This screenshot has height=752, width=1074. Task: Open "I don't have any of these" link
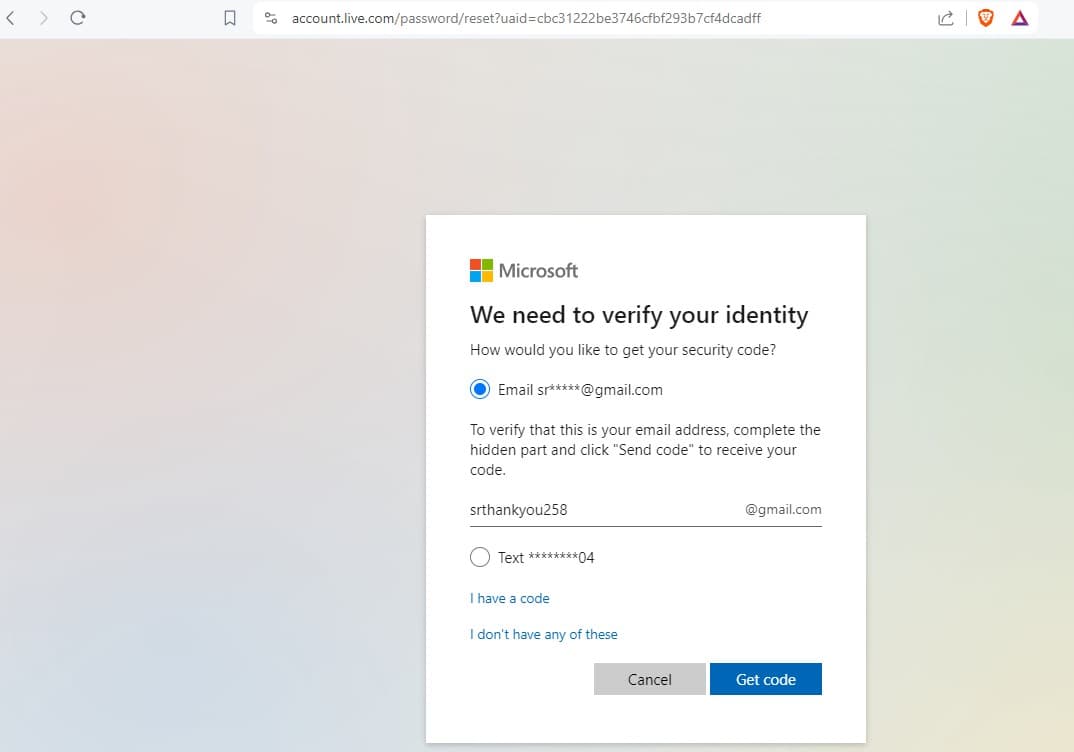click(544, 634)
